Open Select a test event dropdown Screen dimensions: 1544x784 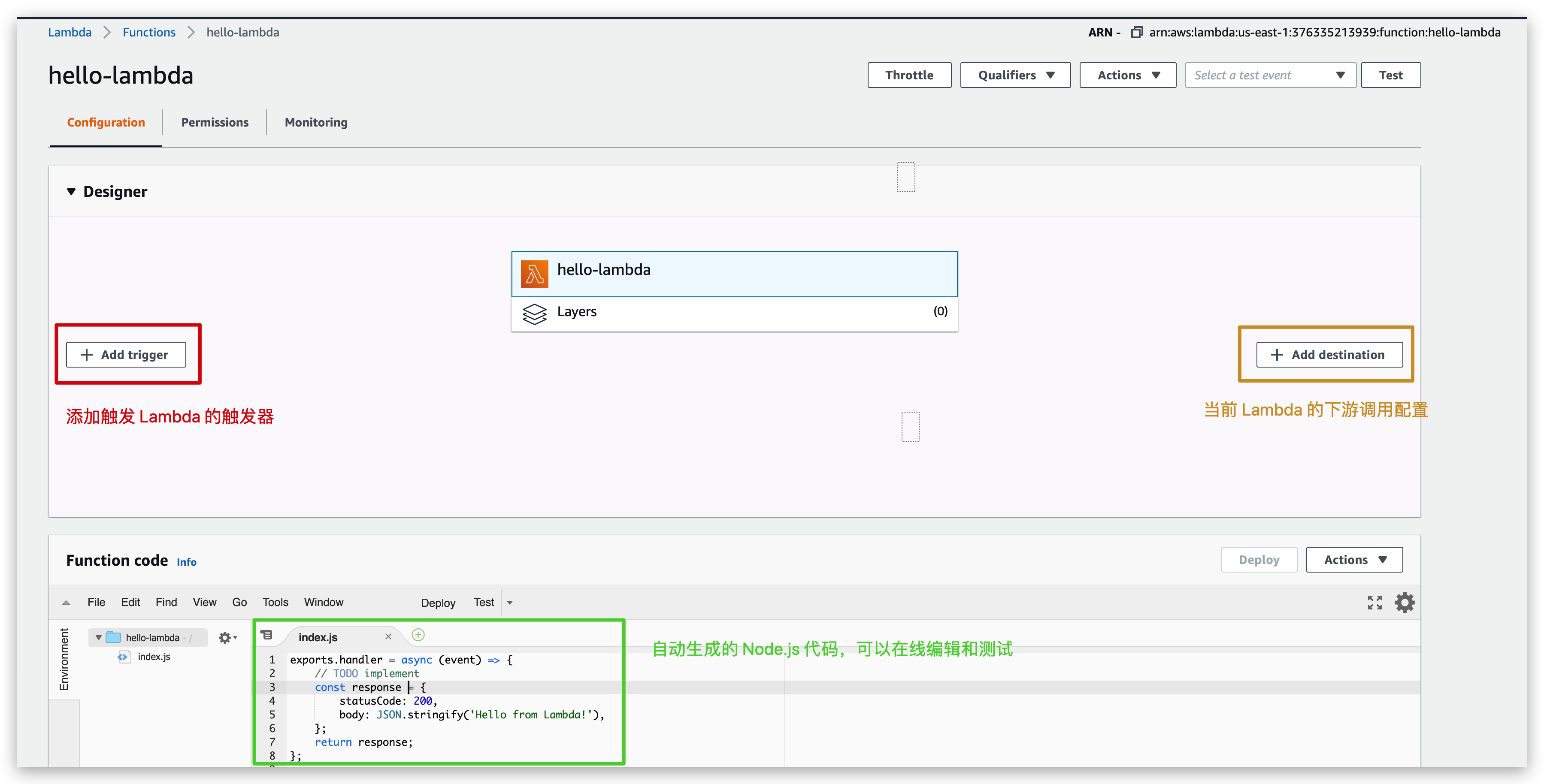[1270, 75]
